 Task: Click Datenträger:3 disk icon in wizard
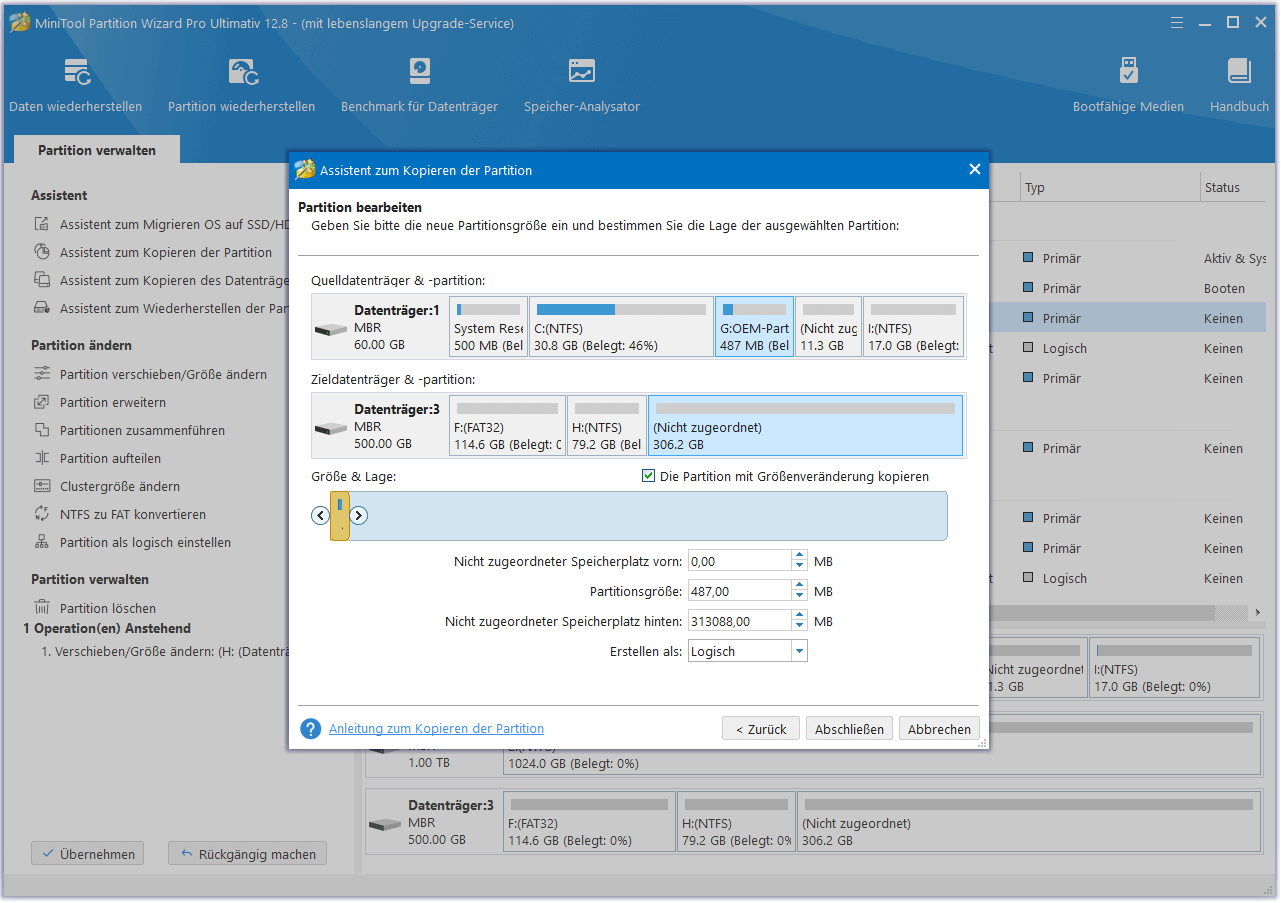[x=331, y=427]
